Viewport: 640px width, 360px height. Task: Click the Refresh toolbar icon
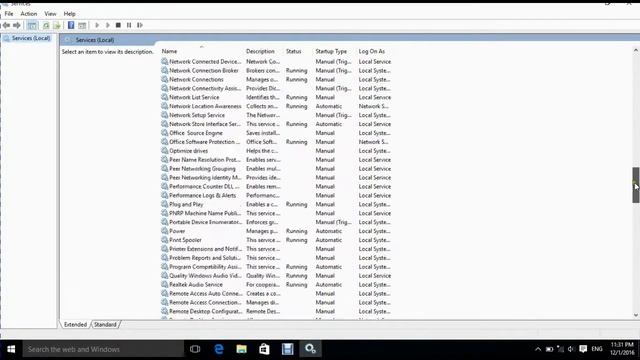pyautogui.click(x=46, y=25)
